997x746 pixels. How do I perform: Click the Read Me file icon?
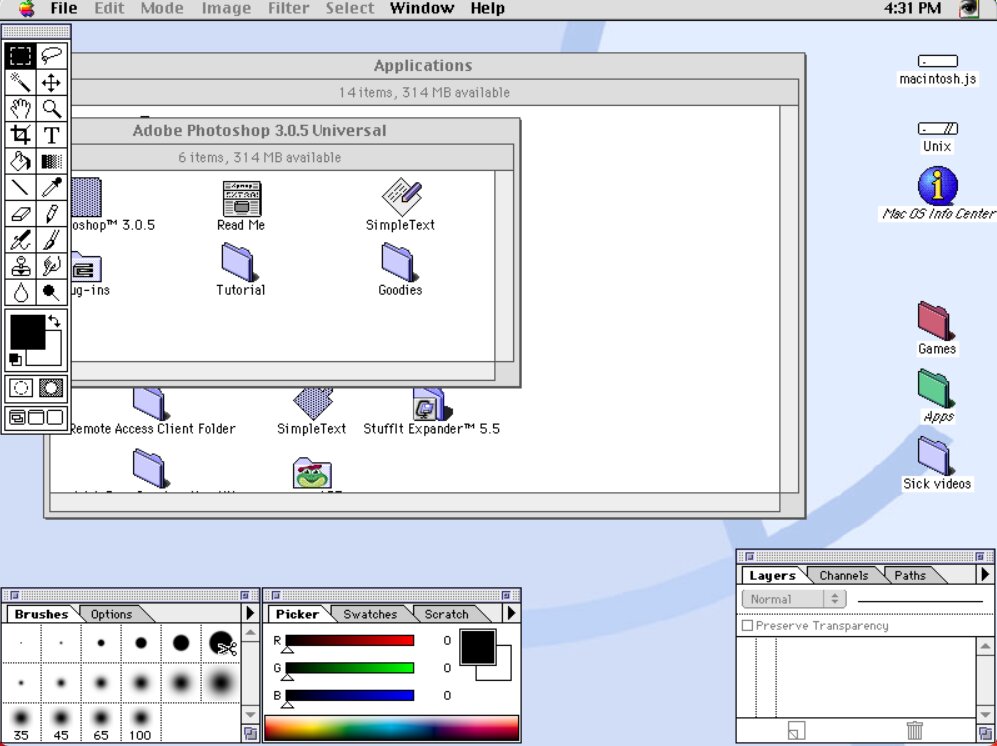click(x=241, y=198)
